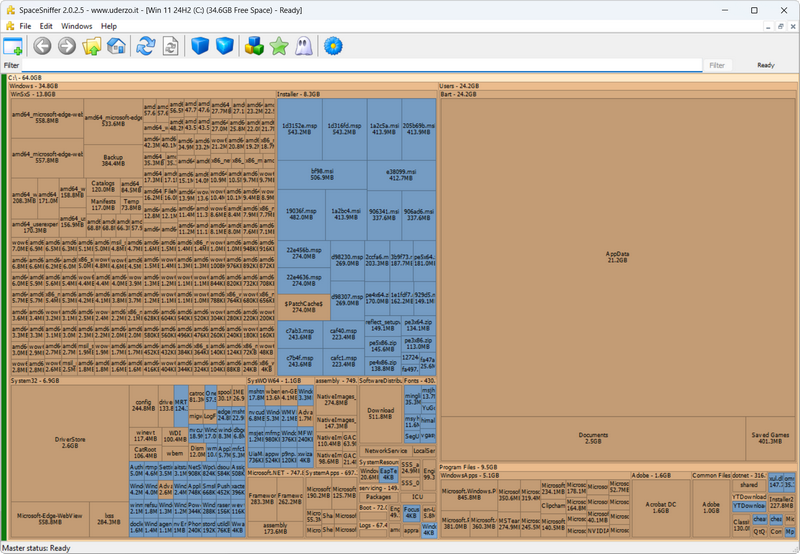Screen dimensions: 800x554
Task: Click the Filter button
Action: (717, 65)
